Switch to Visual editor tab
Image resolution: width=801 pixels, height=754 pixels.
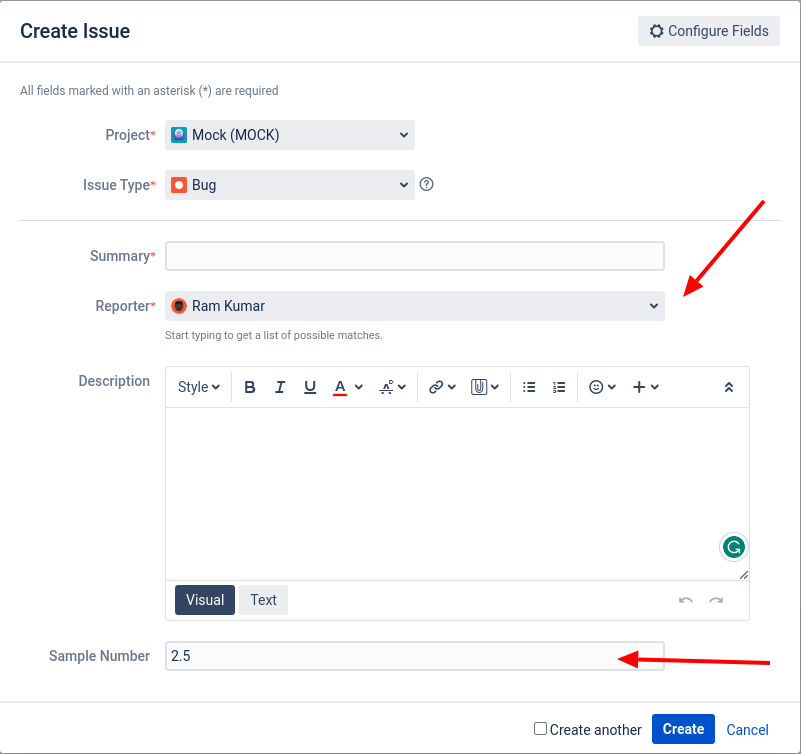pyautogui.click(x=205, y=600)
